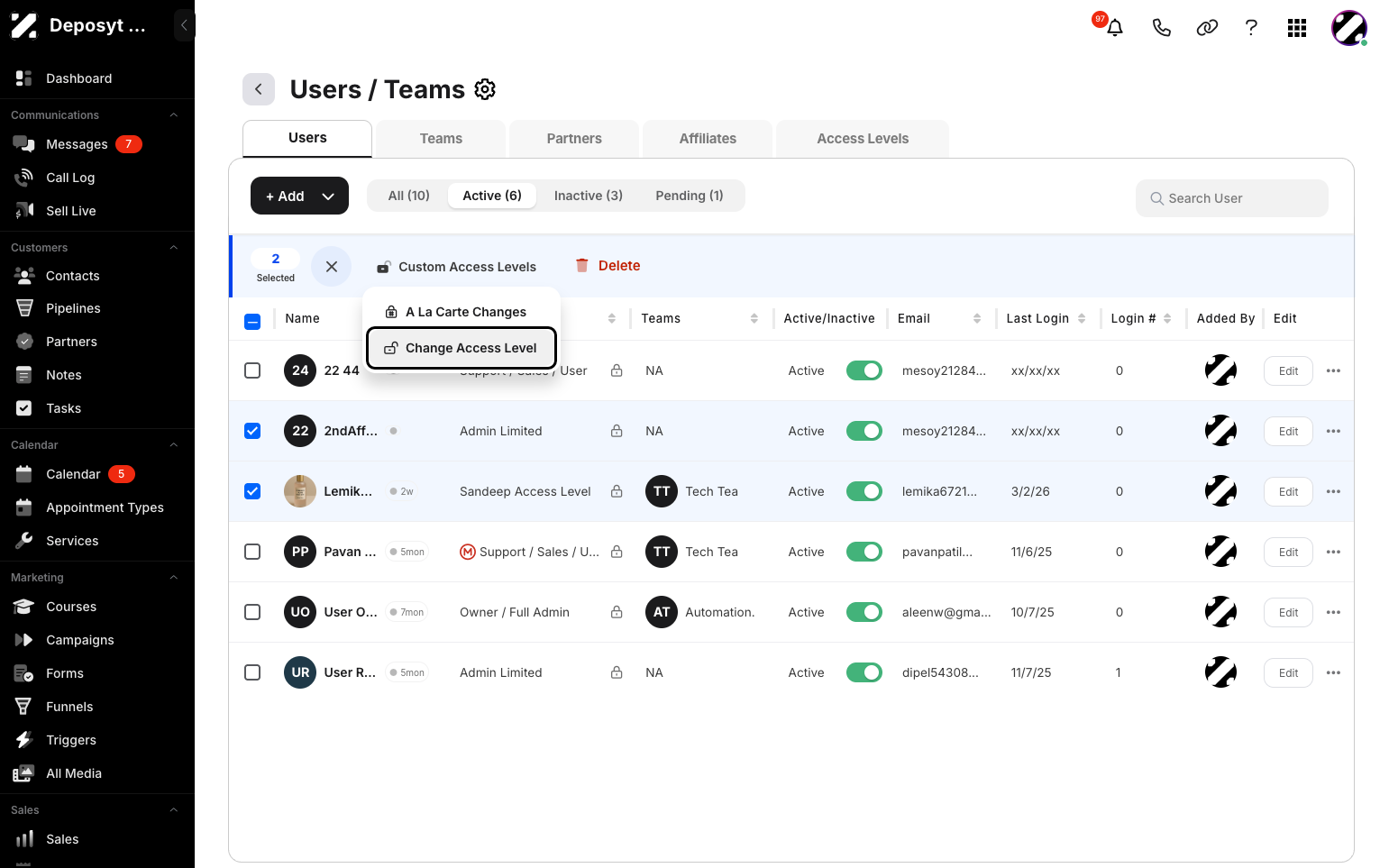Switch to the Teams tab
1389x868 pixels.
tap(441, 139)
